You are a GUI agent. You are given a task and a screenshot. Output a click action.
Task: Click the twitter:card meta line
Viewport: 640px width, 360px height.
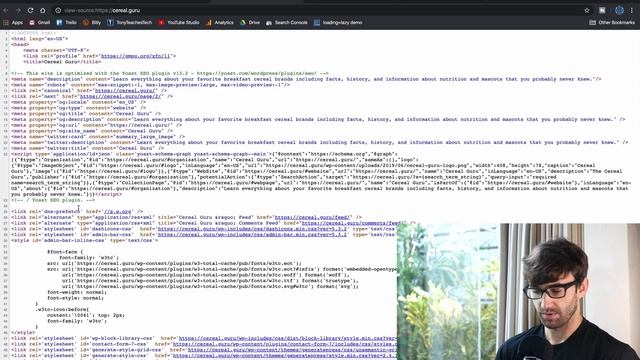click(98, 137)
